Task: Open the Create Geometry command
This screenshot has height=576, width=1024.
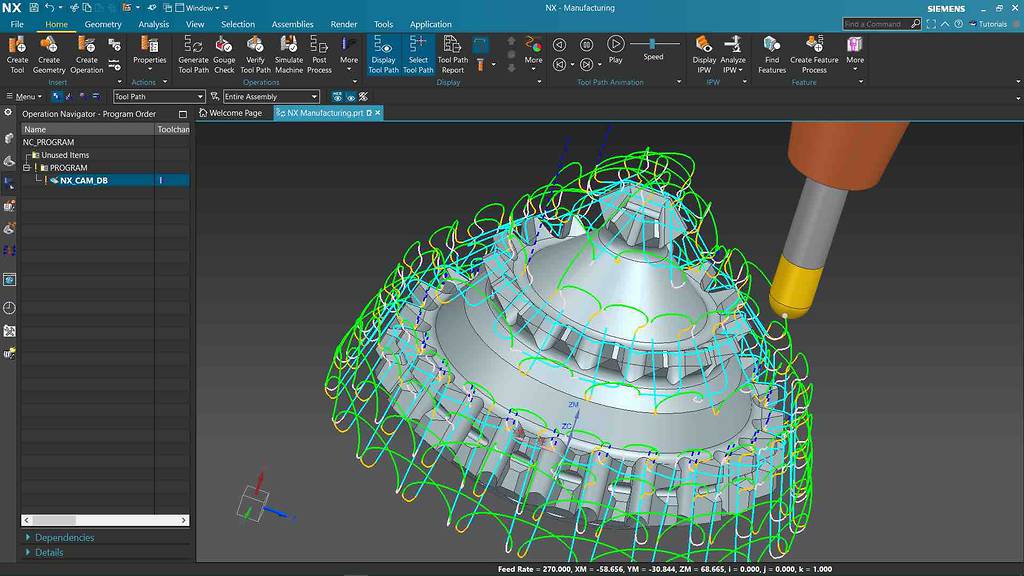Action: pyautogui.click(x=49, y=55)
